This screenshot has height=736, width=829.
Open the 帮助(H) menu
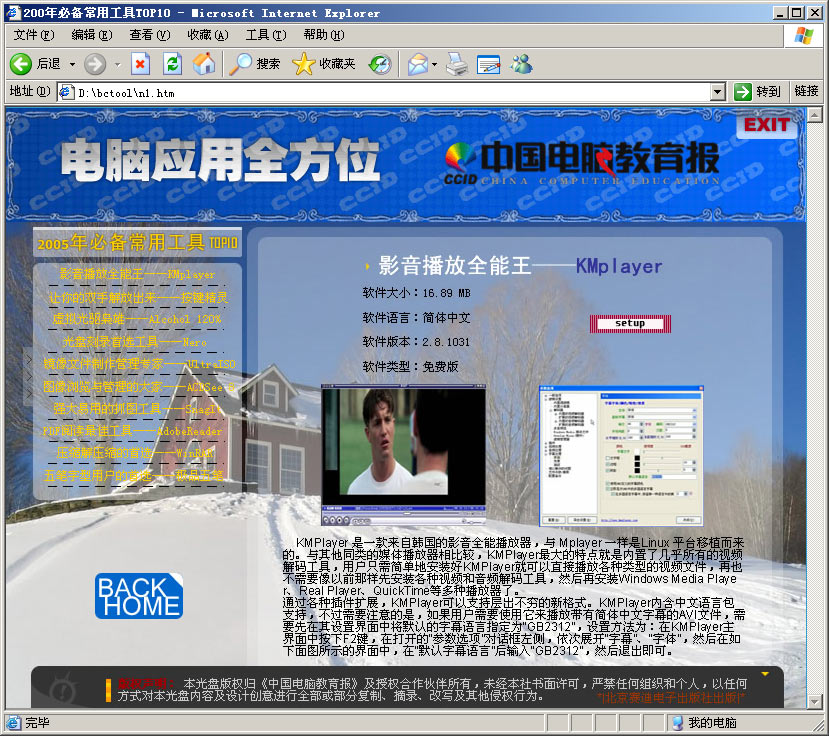[324, 35]
